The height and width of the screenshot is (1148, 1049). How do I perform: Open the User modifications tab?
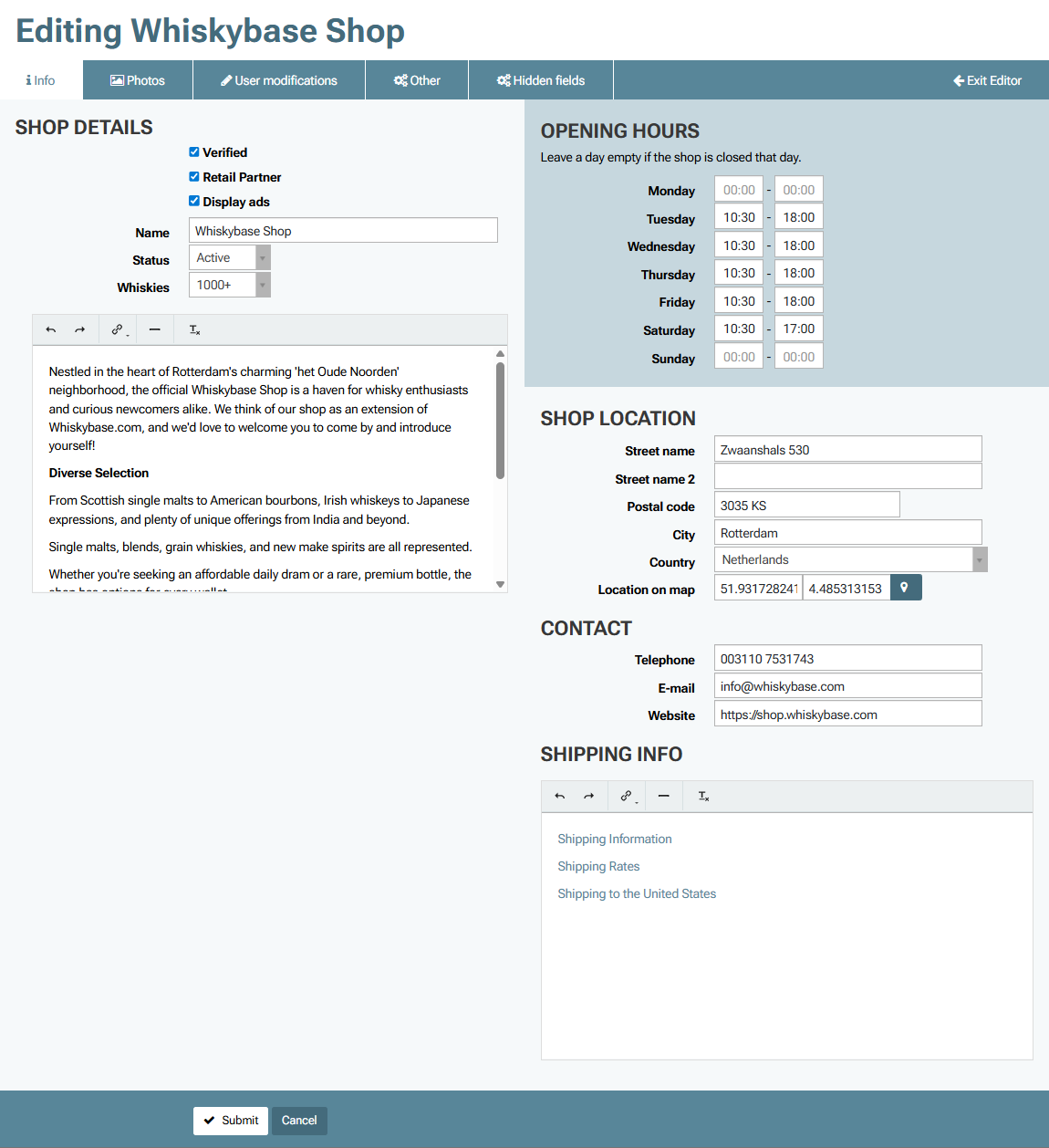[x=279, y=80]
